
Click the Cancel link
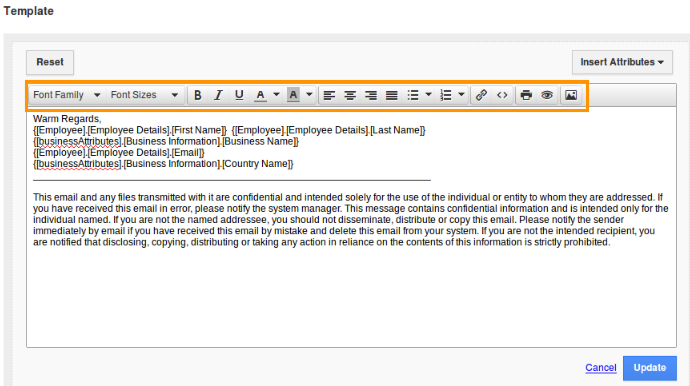click(601, 368)
